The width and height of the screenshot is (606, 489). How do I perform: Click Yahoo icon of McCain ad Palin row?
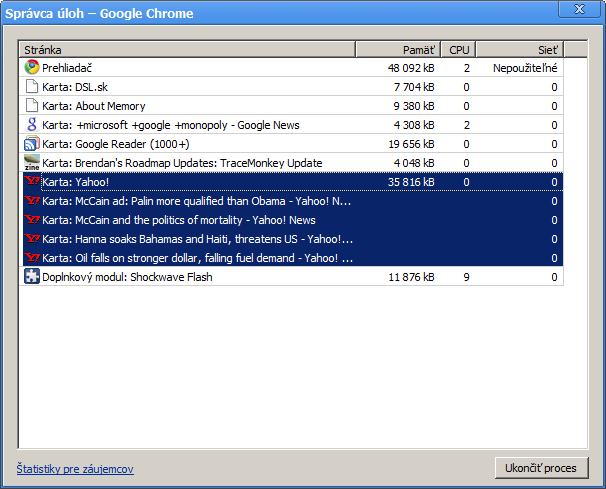coord(32,200)
